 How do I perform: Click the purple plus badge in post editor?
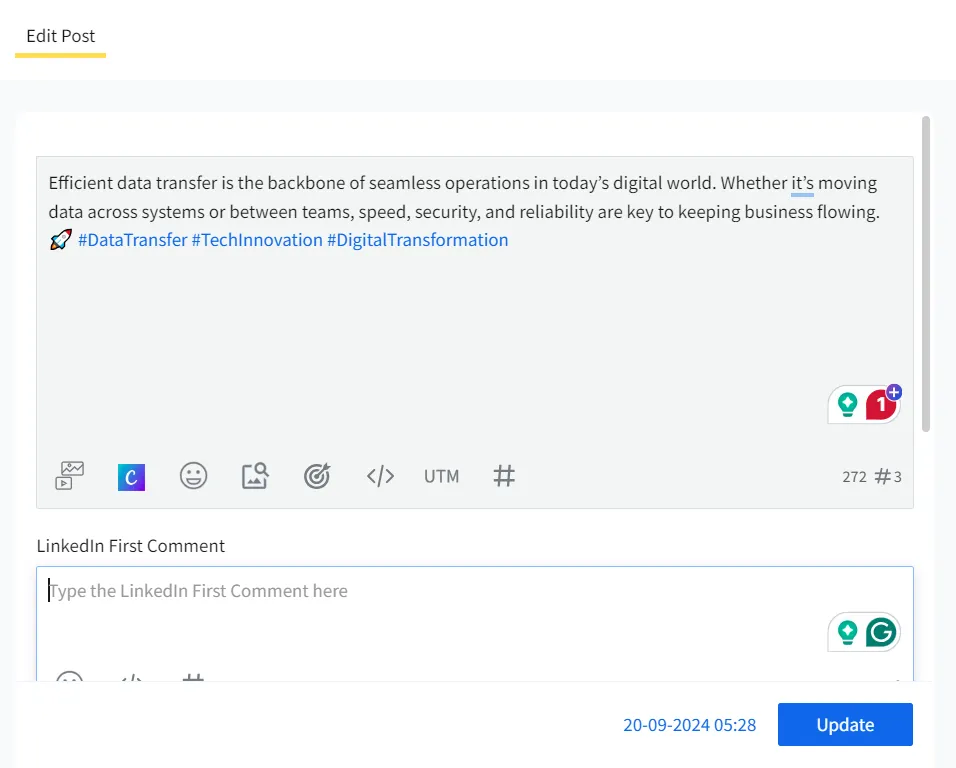point(894,392)
